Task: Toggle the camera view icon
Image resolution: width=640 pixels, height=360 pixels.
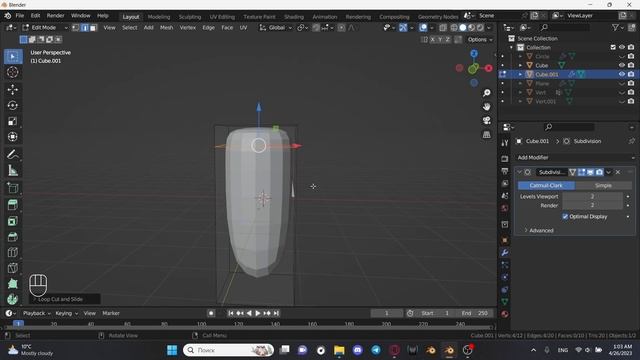Action: coord(487,120)
